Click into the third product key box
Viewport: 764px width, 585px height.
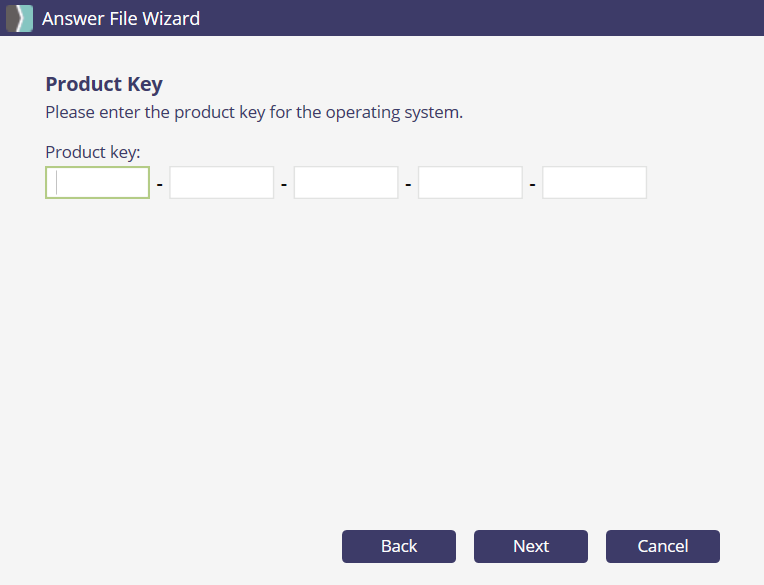346,183
